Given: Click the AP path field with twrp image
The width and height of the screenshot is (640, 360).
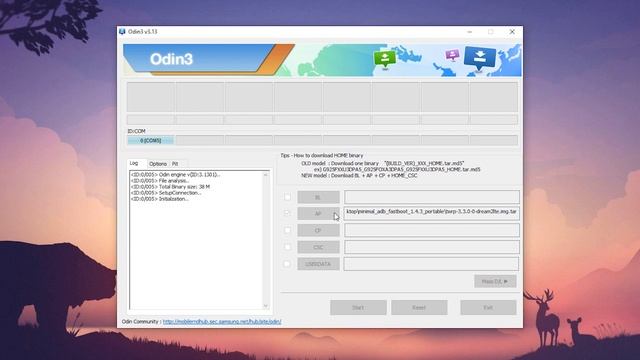Looking at the screenshot, I should pos(432,213).
